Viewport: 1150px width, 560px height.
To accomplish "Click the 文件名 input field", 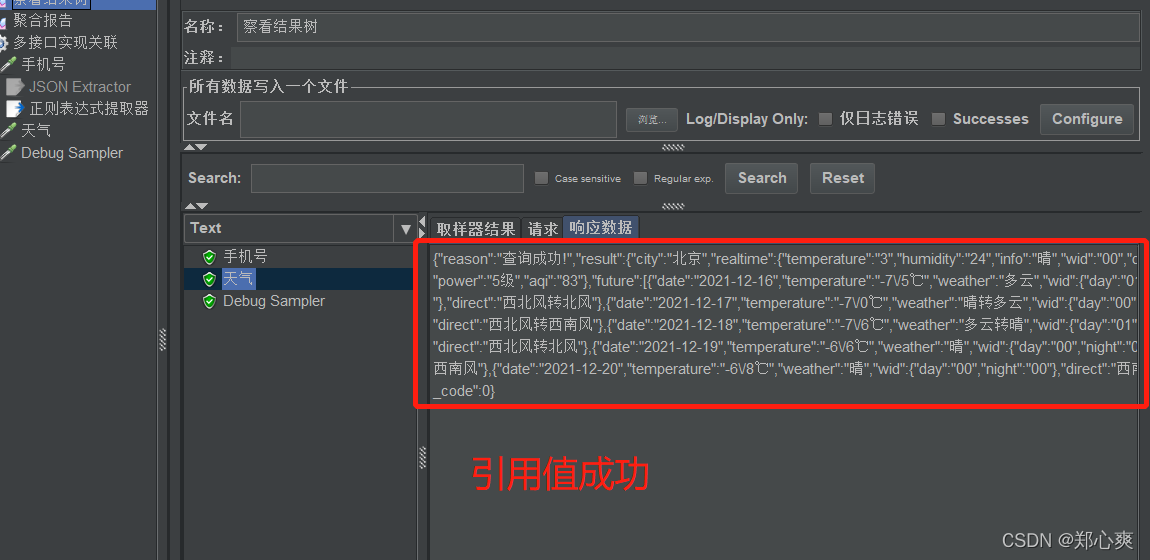I will click(x=428, y=119).
